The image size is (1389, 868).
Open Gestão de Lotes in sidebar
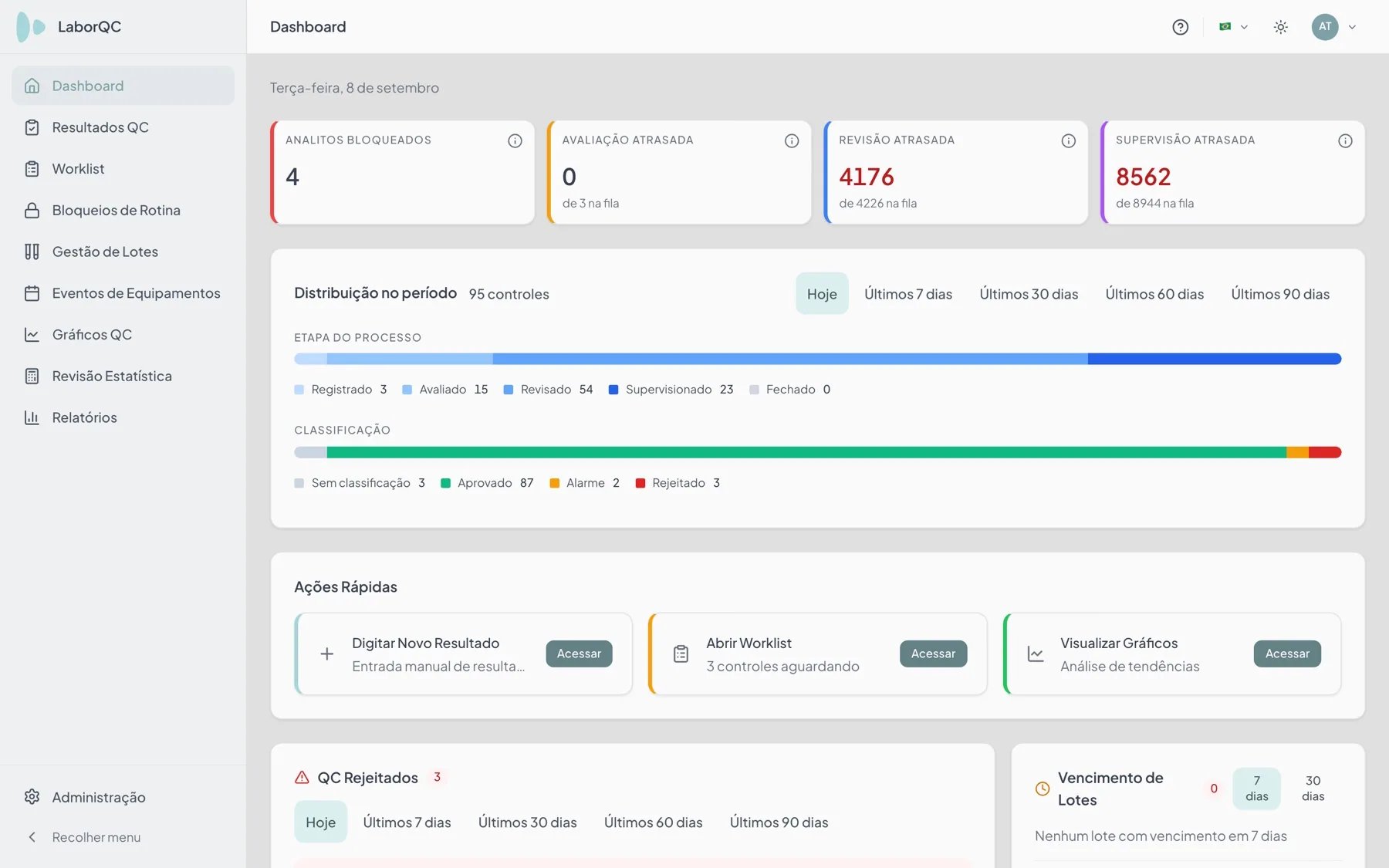coord(123,252)
